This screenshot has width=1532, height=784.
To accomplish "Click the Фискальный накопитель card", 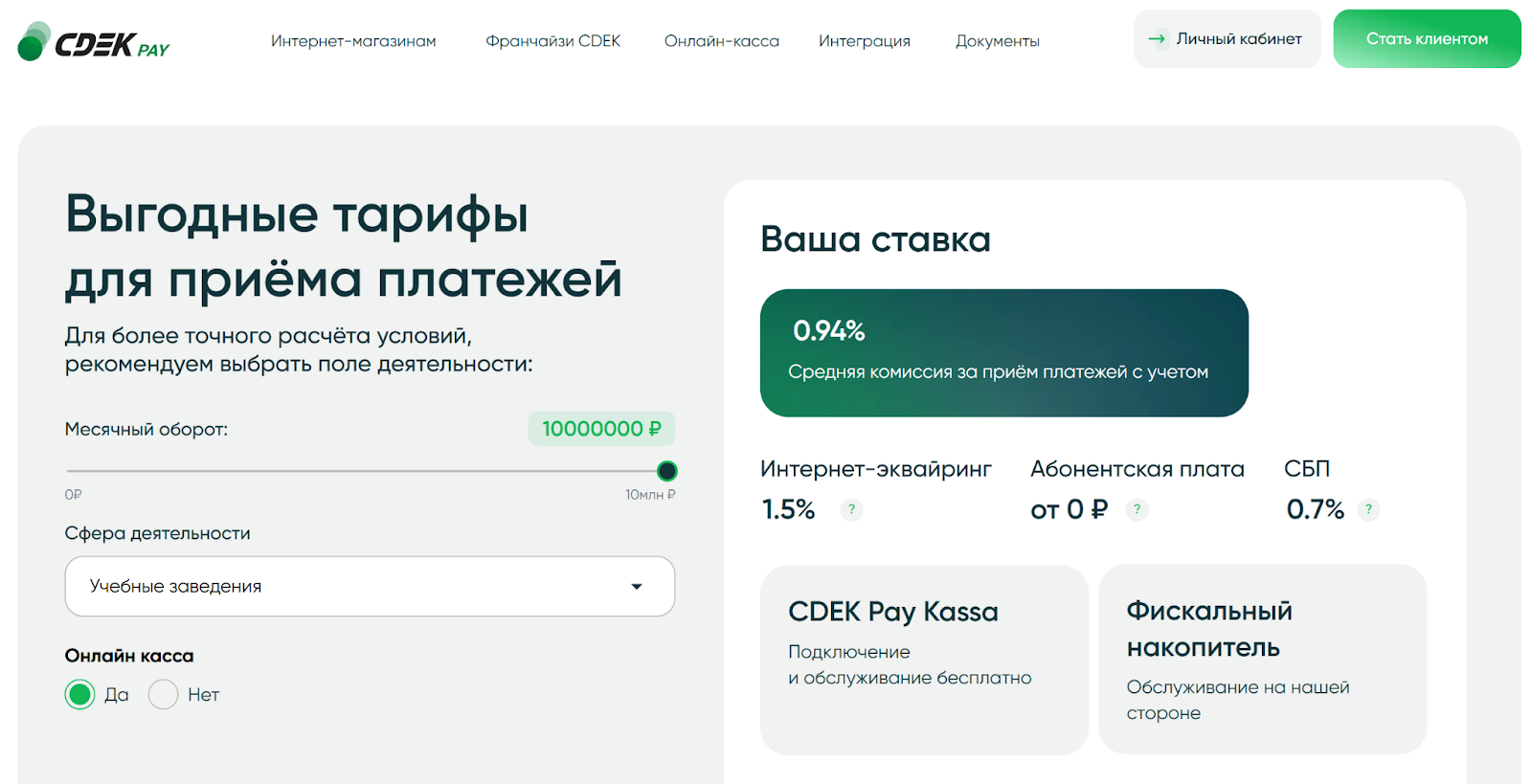I will click(1261, 659).
